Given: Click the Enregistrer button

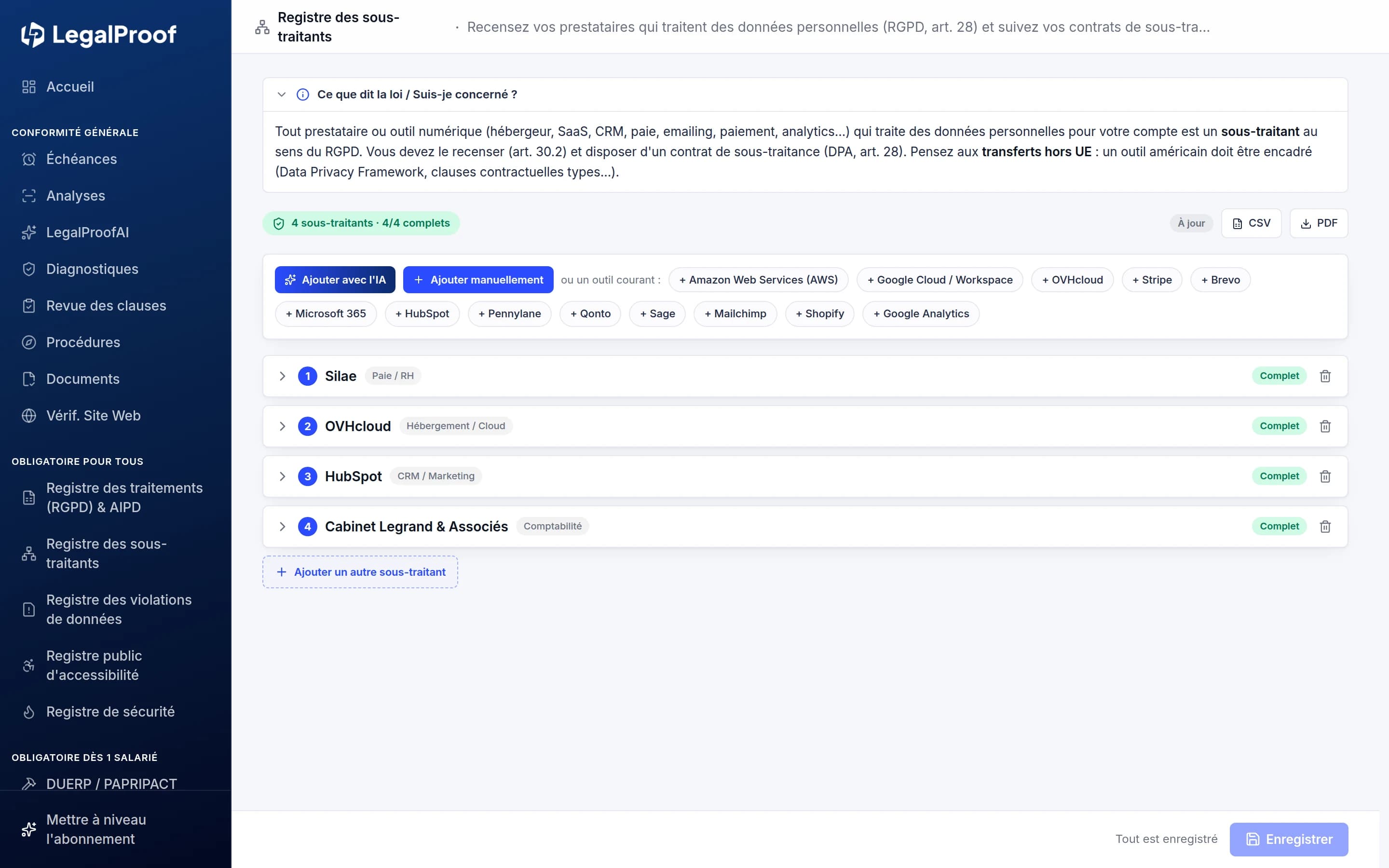Looking at the screenshot, I should (x=1289, y=839).
